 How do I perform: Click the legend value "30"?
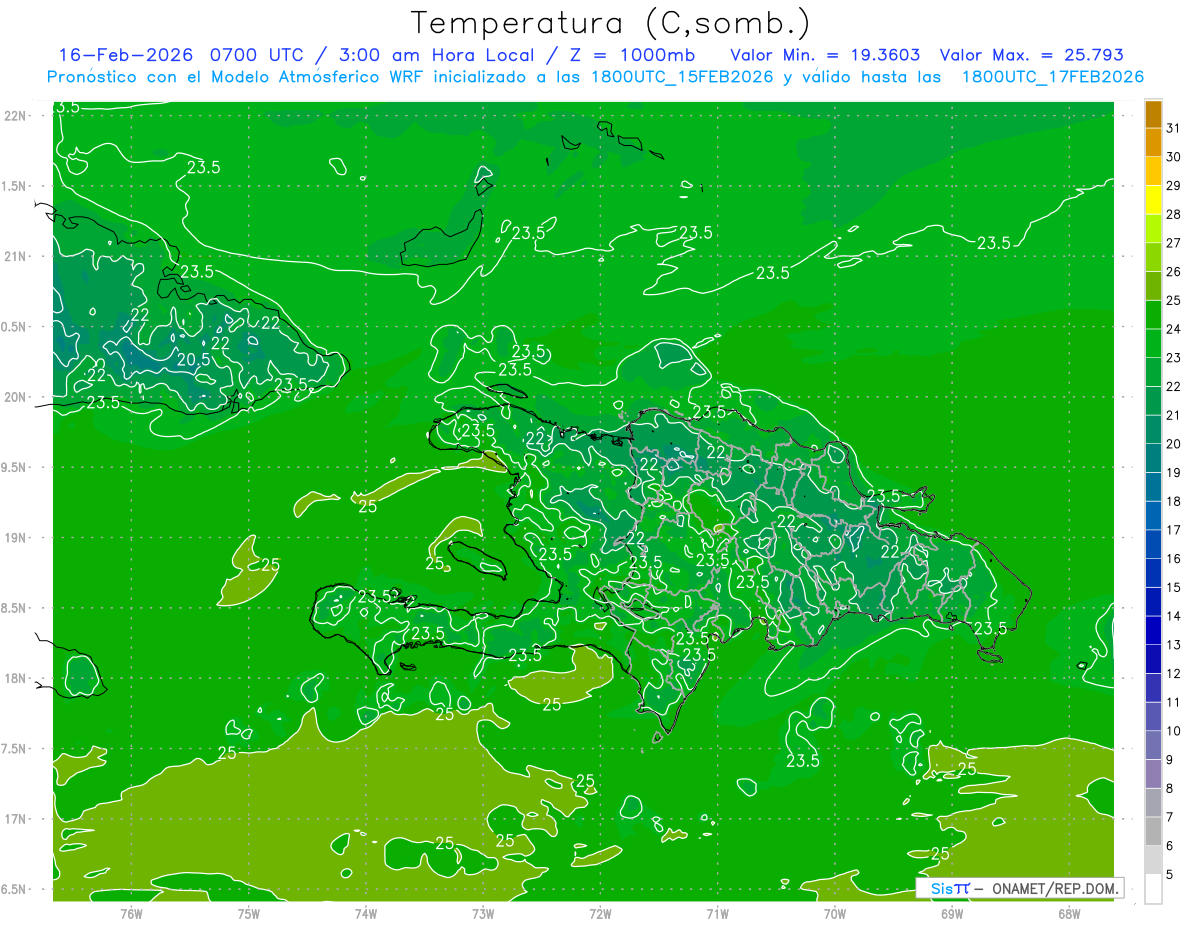coord(1173,157)
